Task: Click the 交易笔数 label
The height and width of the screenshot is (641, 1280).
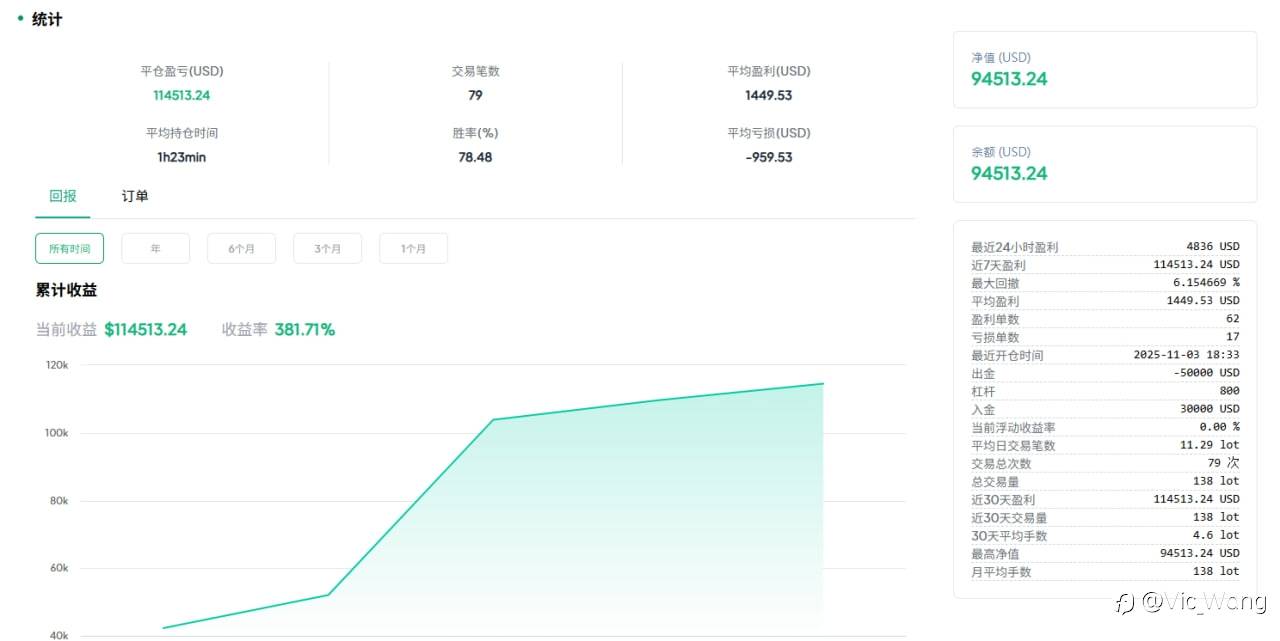Action: (475, 71)
